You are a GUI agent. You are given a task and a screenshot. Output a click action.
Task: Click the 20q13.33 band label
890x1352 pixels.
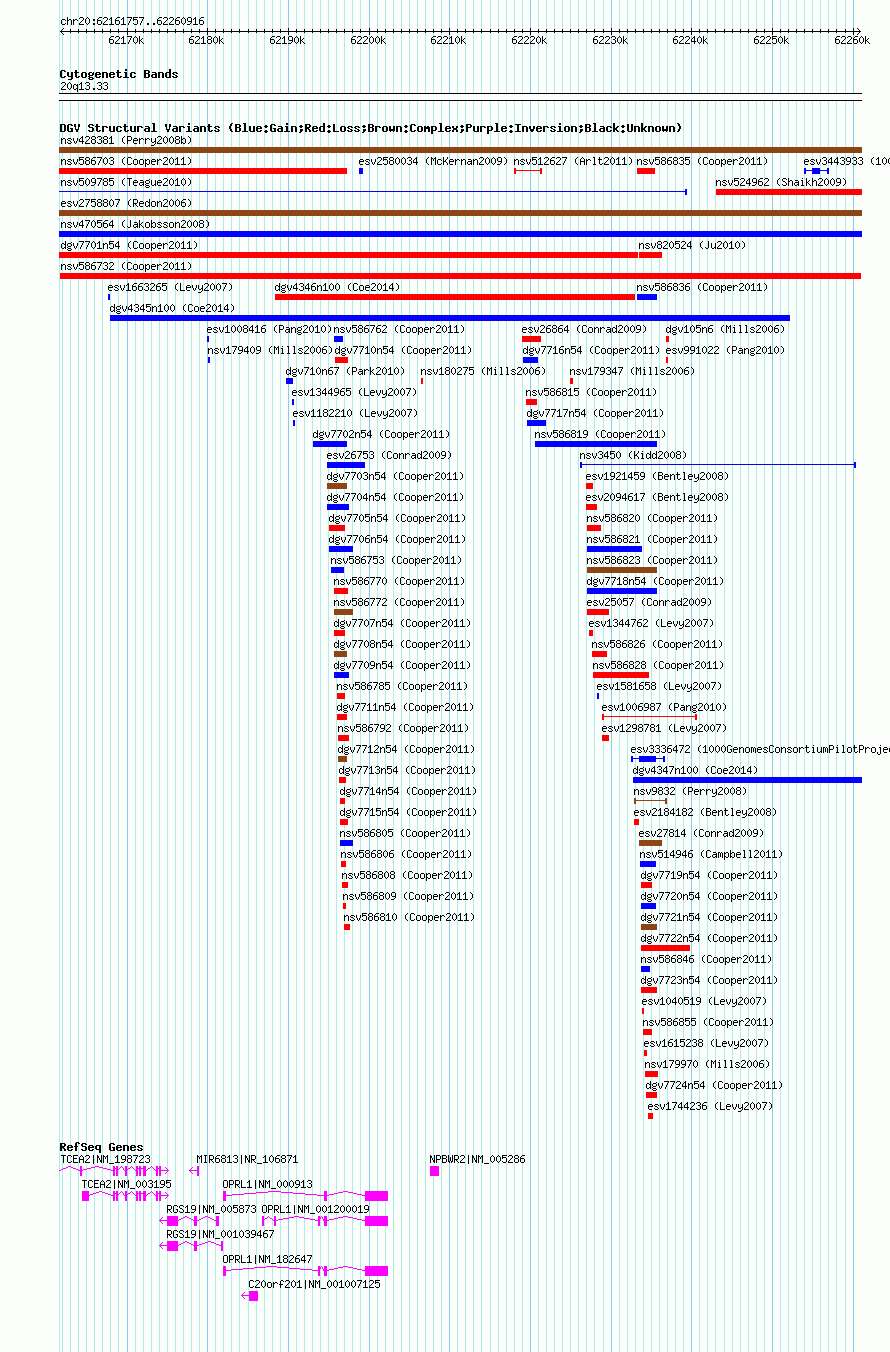tap(84, 86)
